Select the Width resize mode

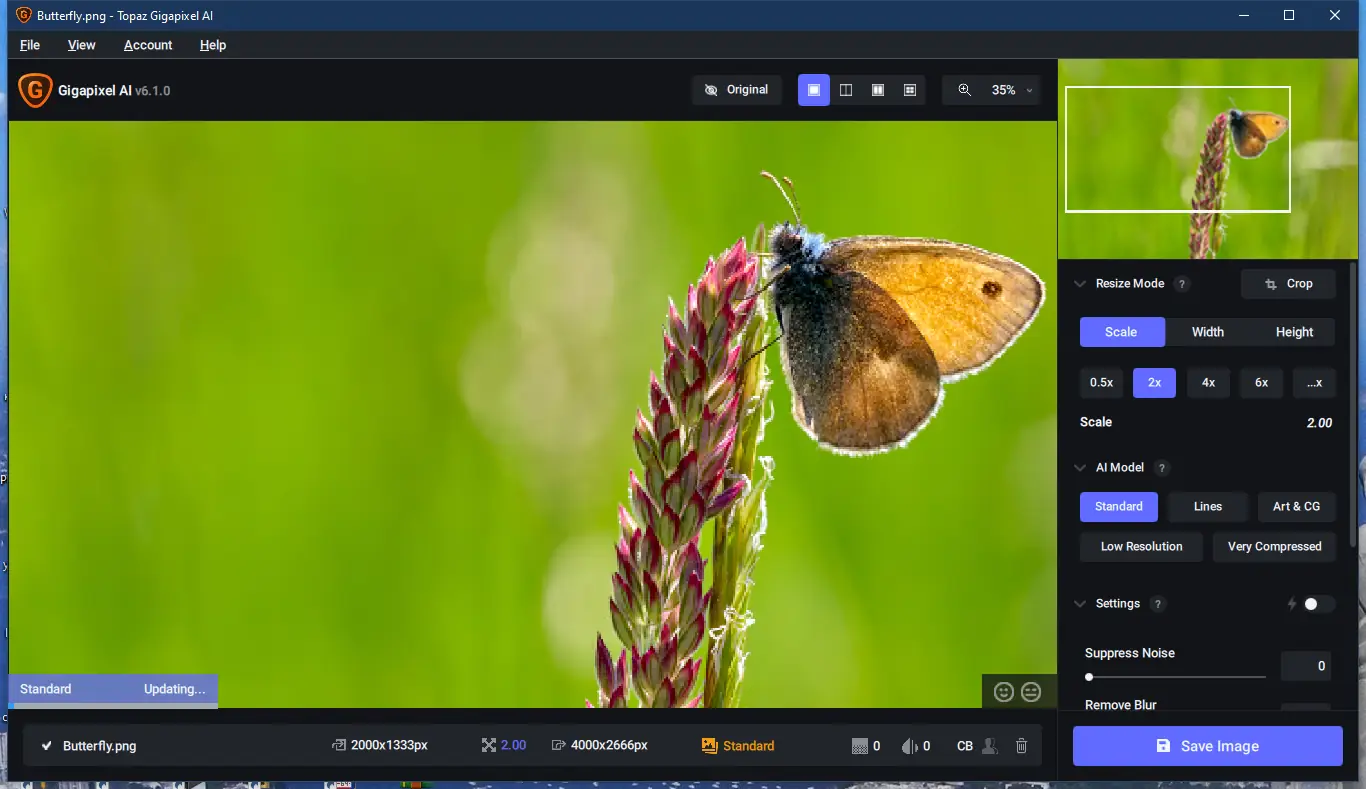(1208, 332)
